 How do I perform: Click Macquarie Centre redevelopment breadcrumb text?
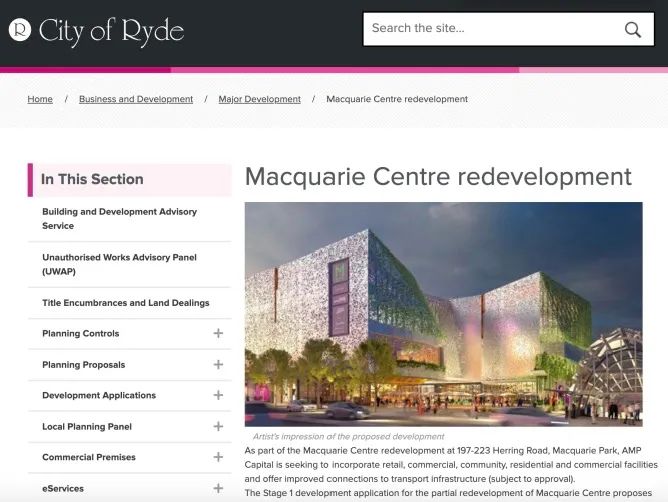click(x=397, y=99)
